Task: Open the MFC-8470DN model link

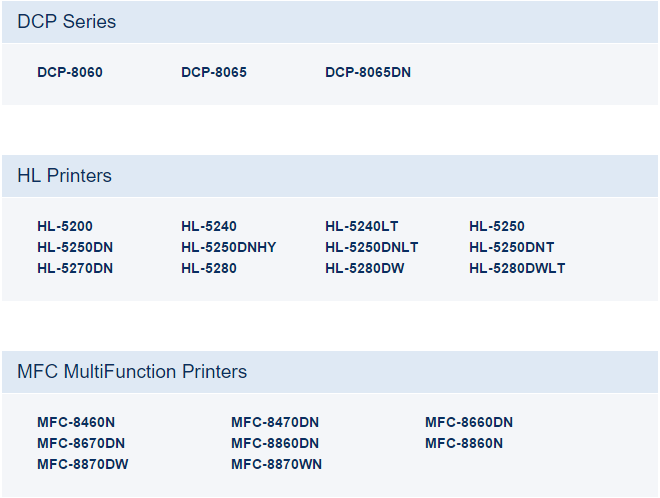Action: coord(275,422)
